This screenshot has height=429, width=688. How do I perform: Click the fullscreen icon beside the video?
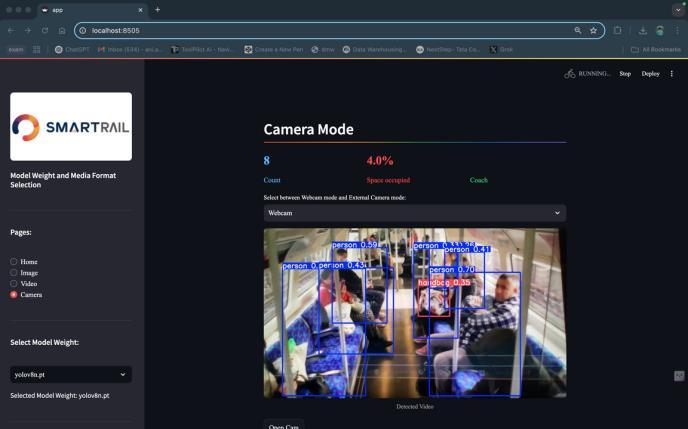click(679, 375)
